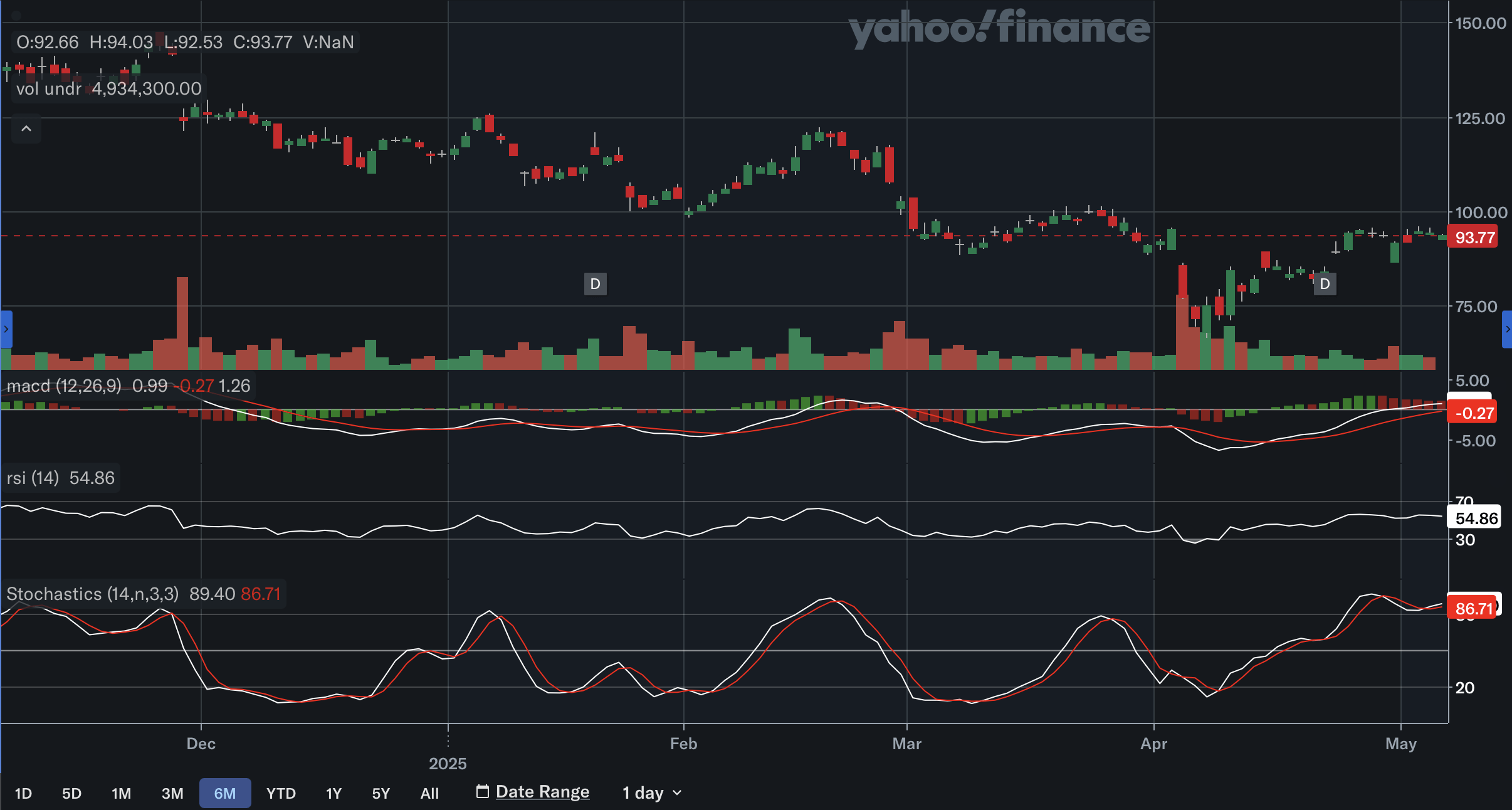Switch to the 5D range
Screen dimensions: 1512x810
(x=71, y=792)
